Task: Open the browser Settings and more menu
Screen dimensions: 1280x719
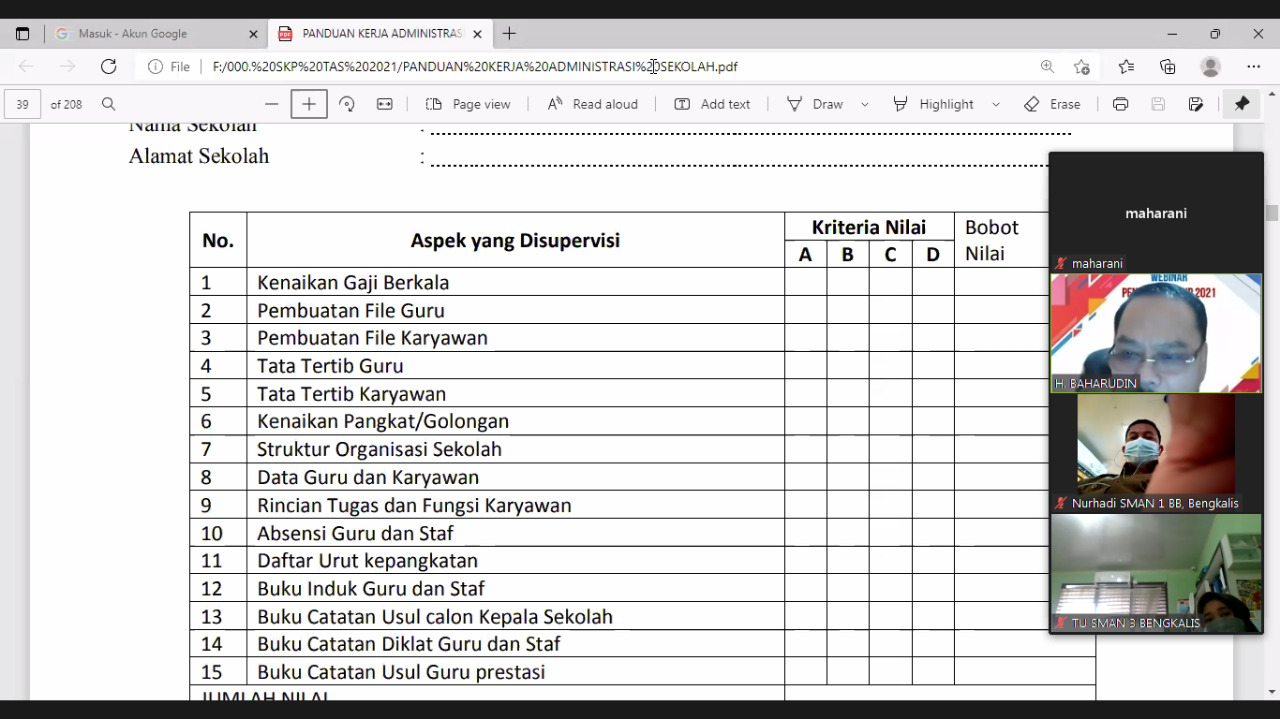Action: tap(1254, 66)
